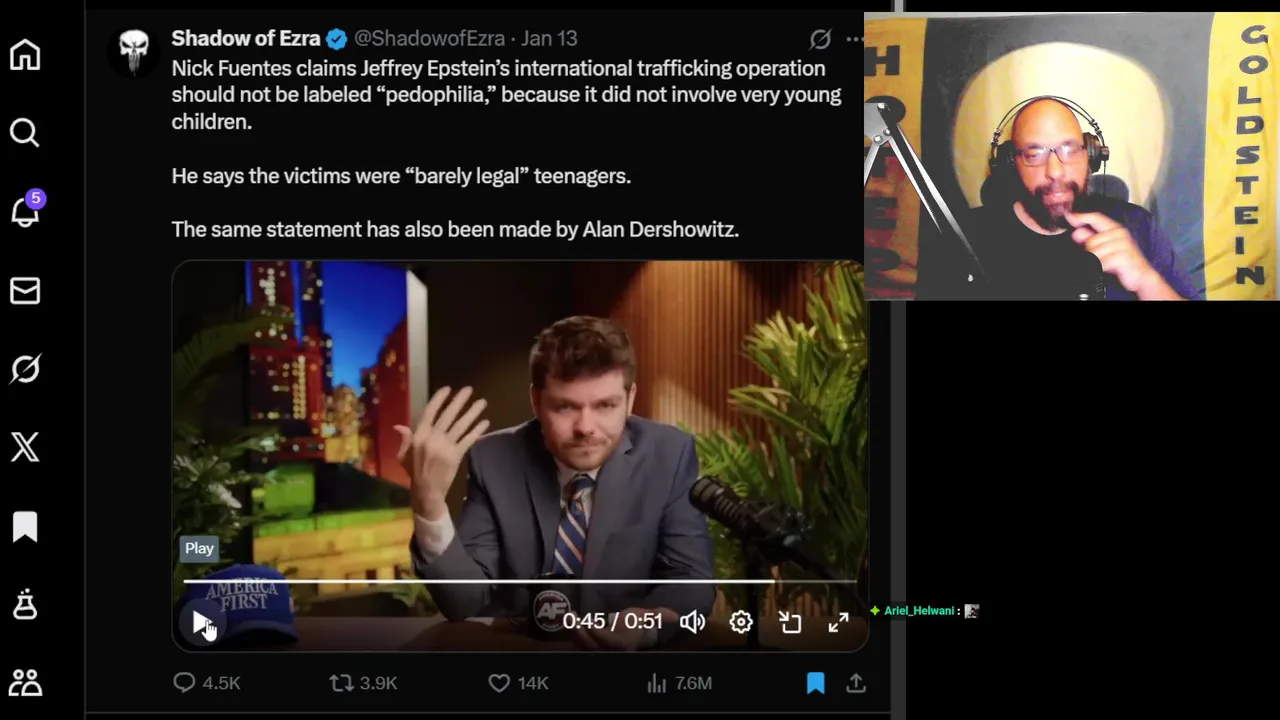Open the Home icon in the sidebar

coord(25,54)
